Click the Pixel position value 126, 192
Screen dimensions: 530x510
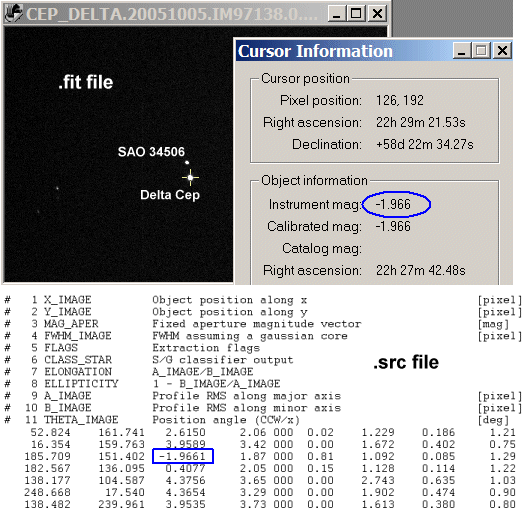[400, 100]
